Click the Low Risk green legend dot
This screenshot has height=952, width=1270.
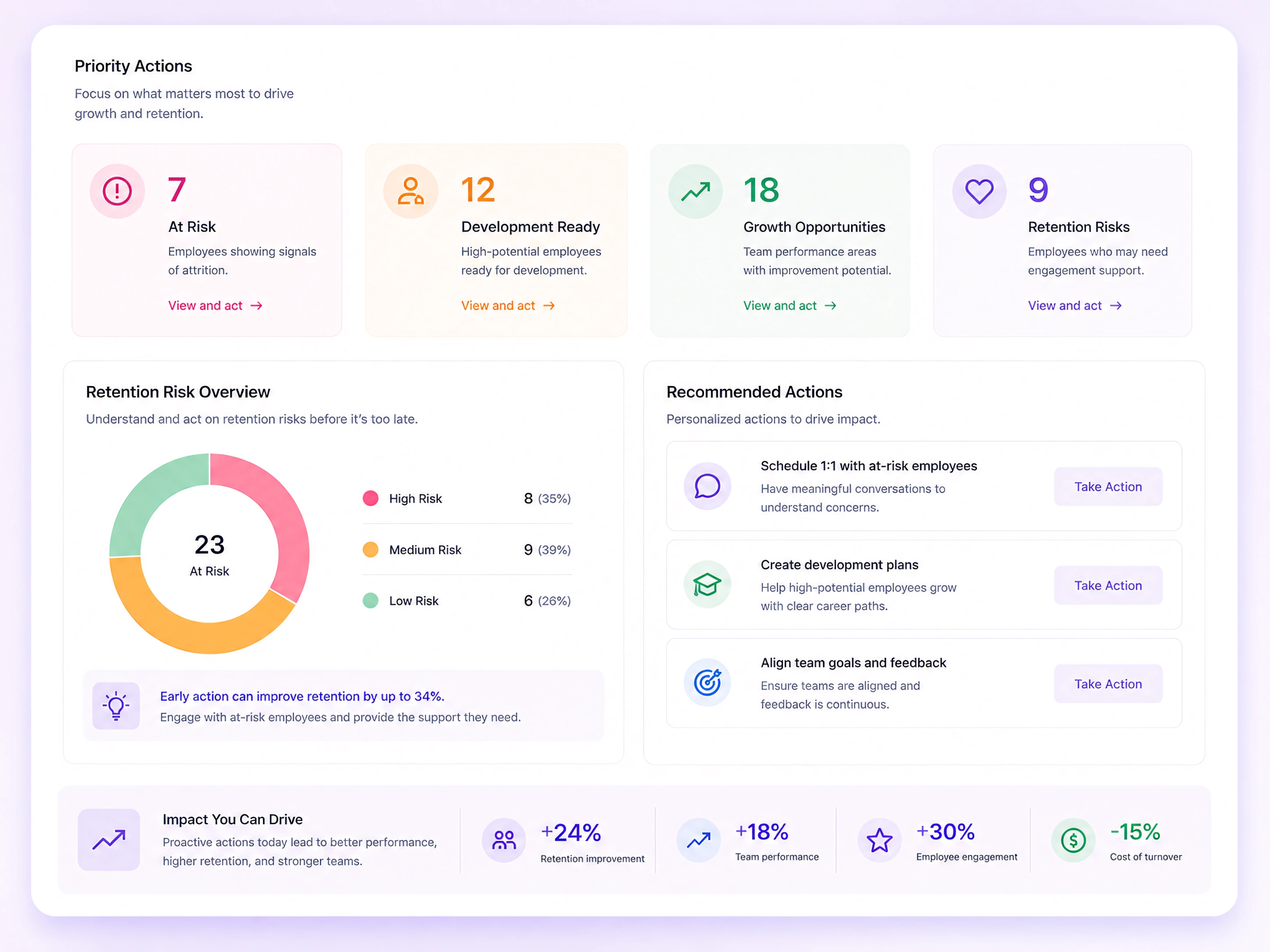point(370,601)
